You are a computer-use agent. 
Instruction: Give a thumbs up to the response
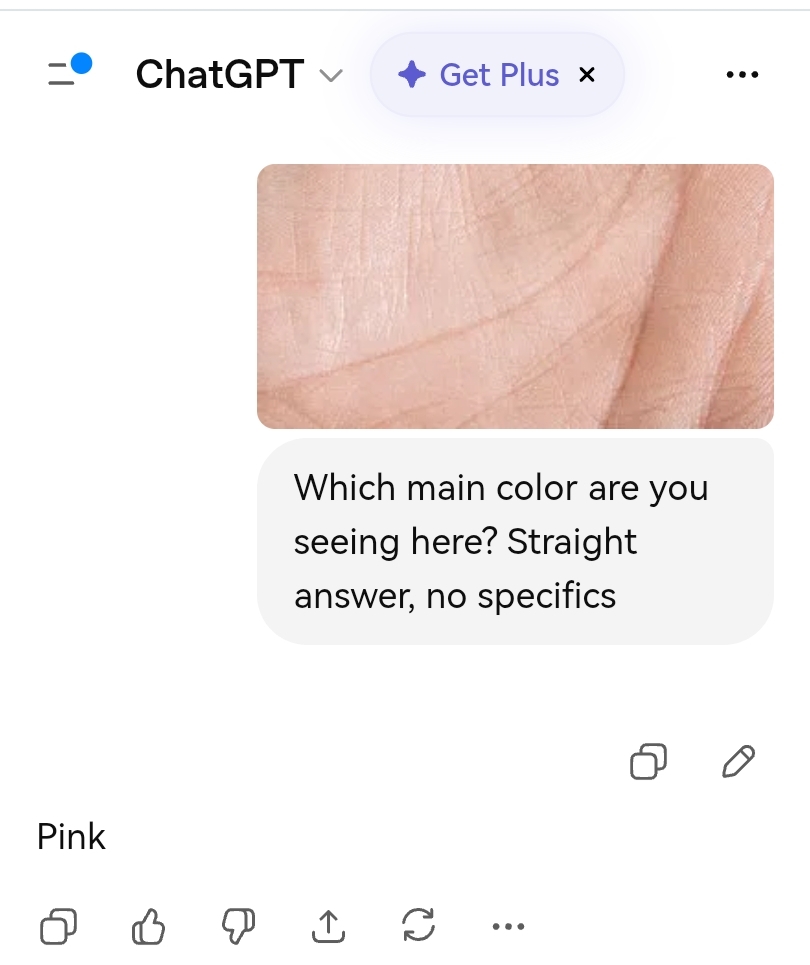[148, 926]
